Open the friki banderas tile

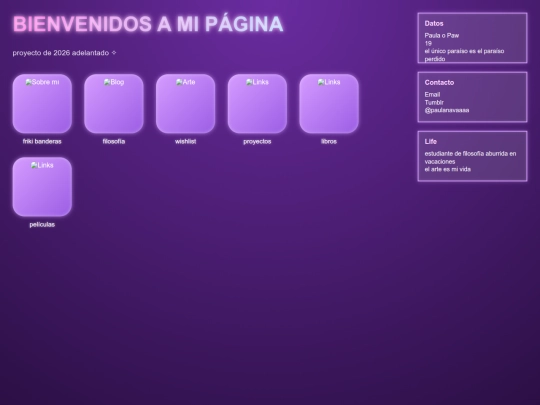click(42, 104)
